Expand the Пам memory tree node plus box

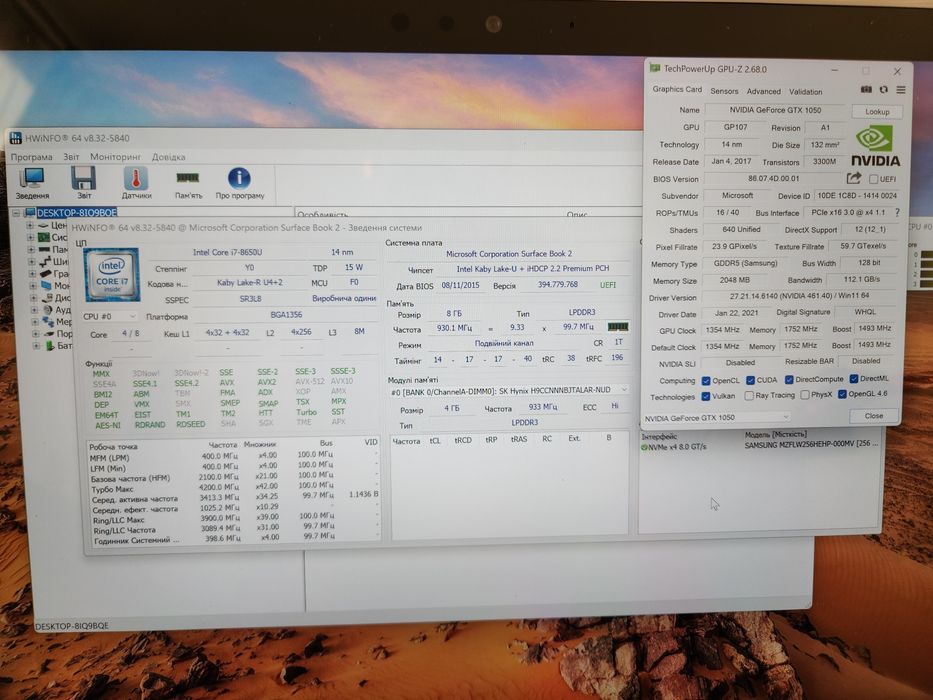(30, 250)
